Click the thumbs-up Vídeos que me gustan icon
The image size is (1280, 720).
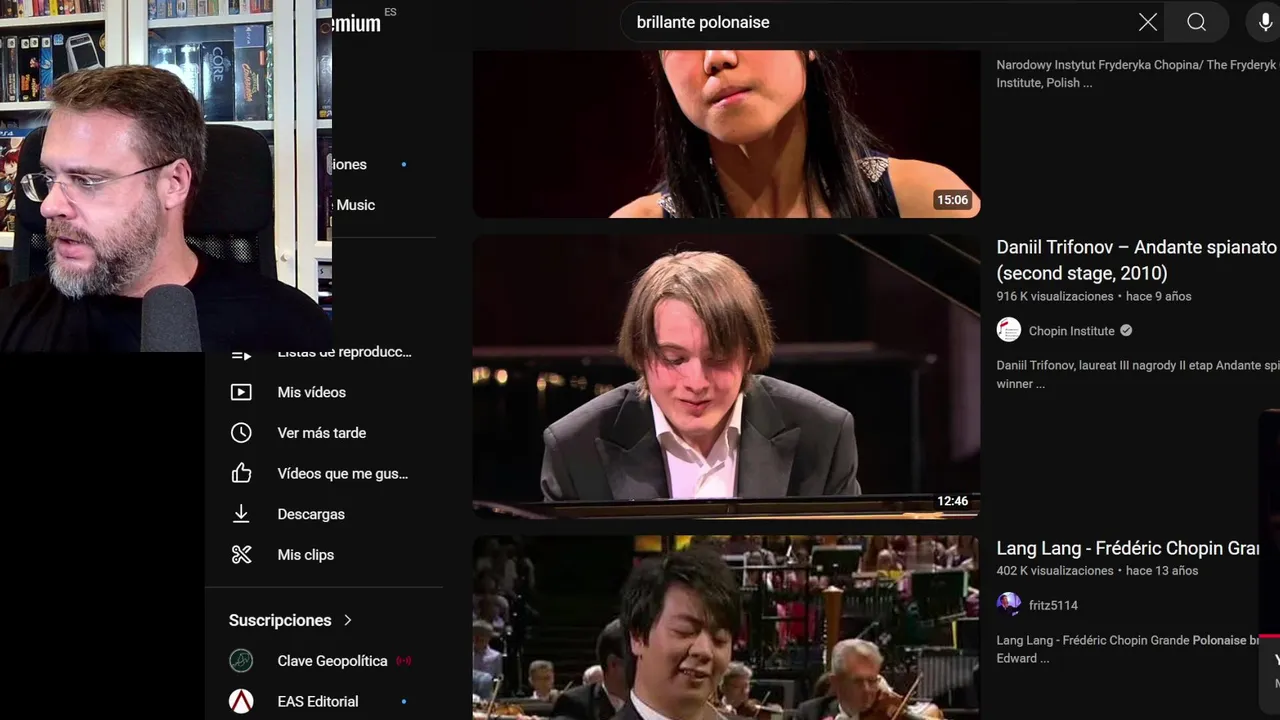pos(241,473)
